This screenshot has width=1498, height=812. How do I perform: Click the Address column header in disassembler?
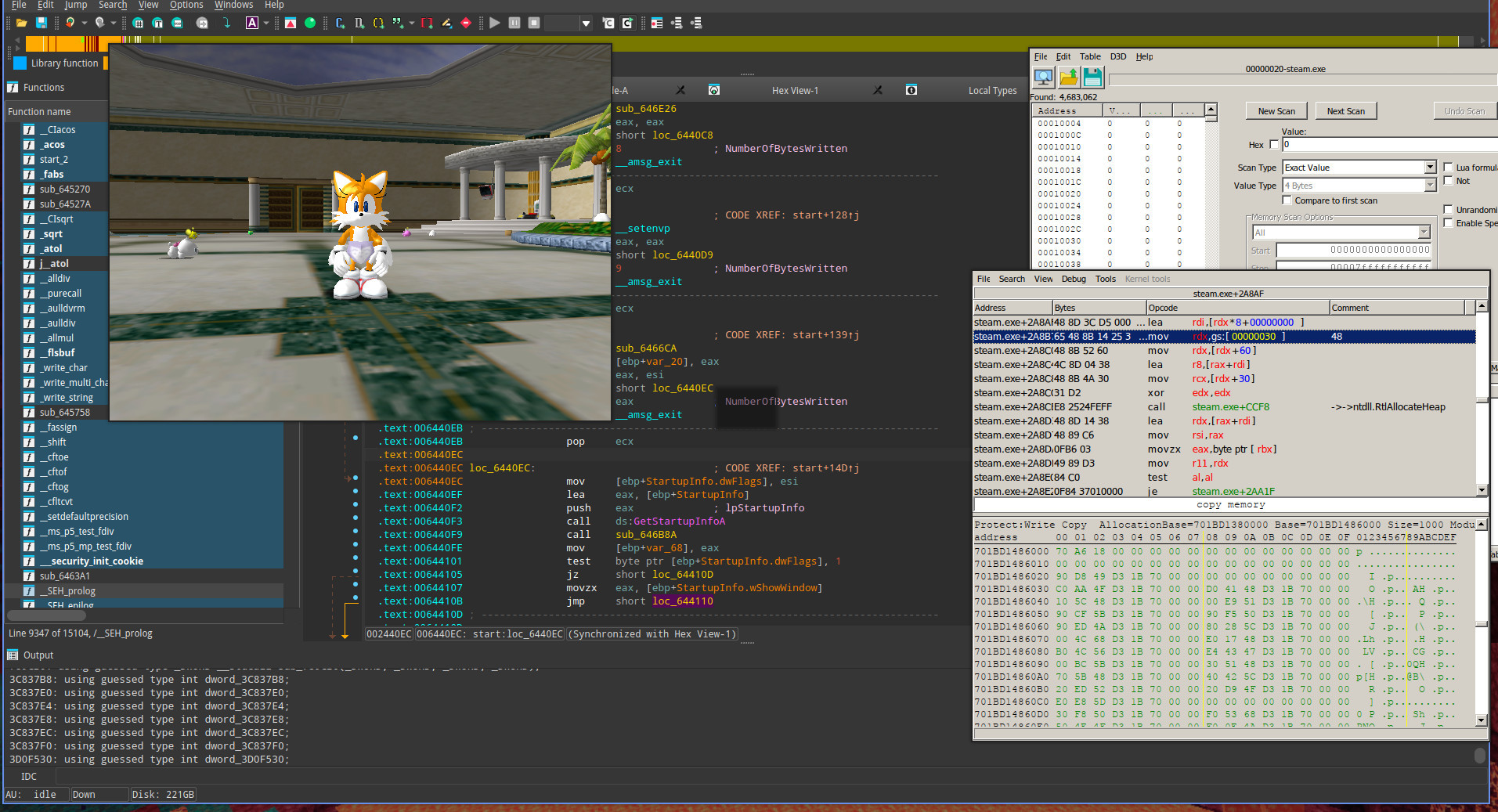[x=1013, y=308]
